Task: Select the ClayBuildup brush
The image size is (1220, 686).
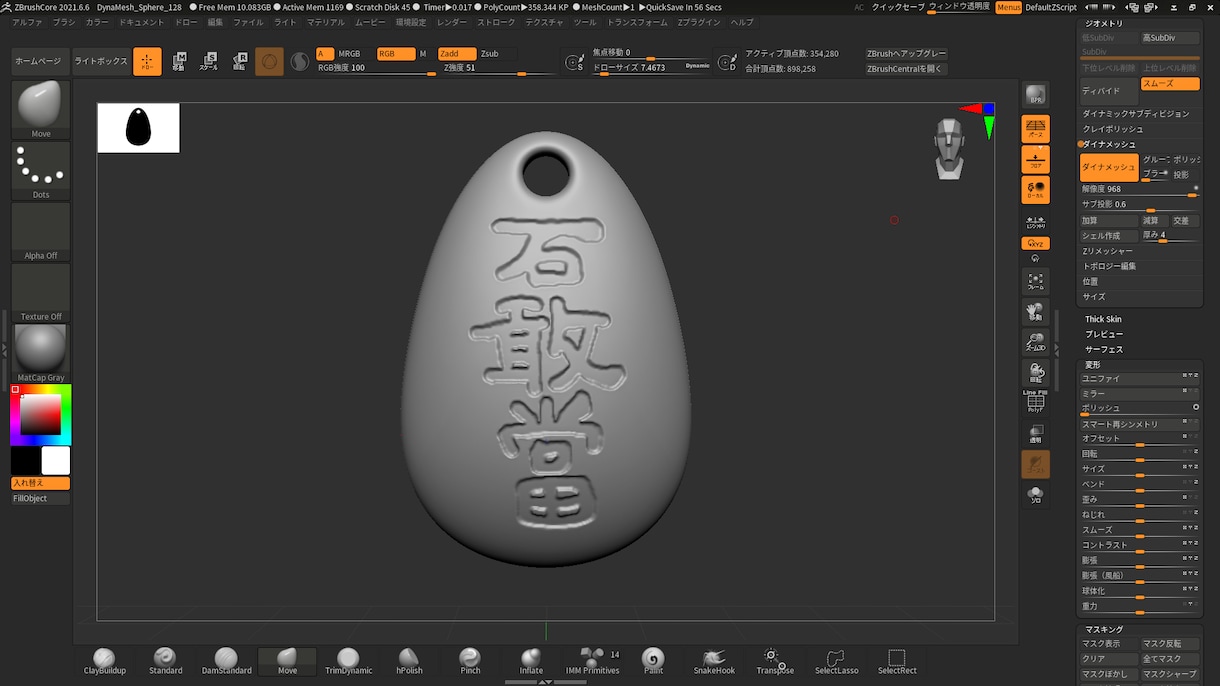Action: 105,661
